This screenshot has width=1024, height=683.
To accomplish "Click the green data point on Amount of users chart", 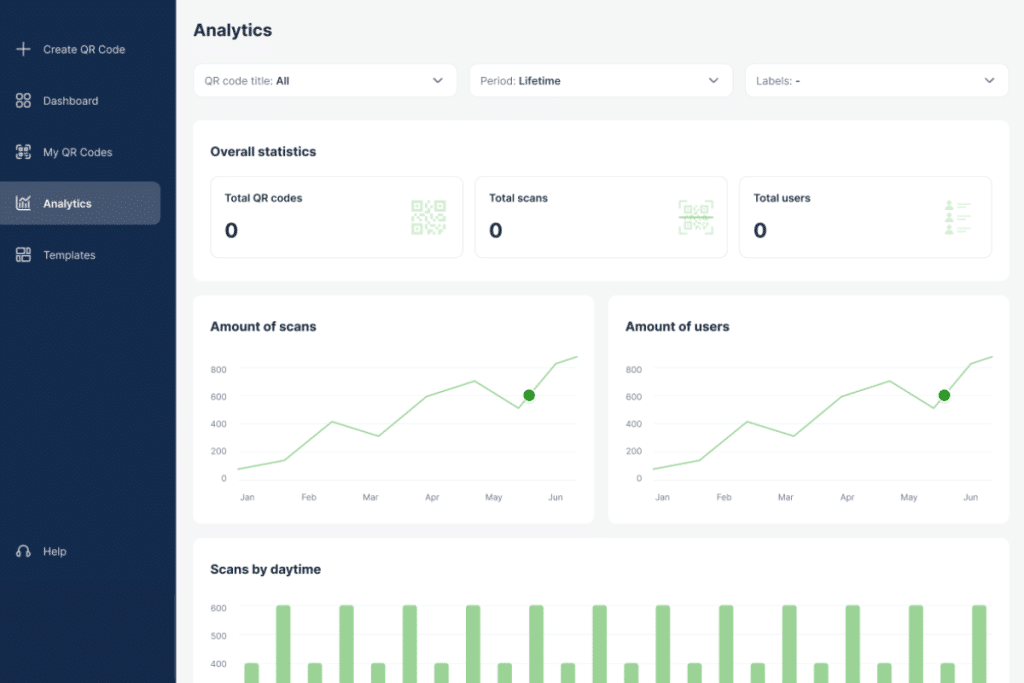I will [x=943, y=395].
